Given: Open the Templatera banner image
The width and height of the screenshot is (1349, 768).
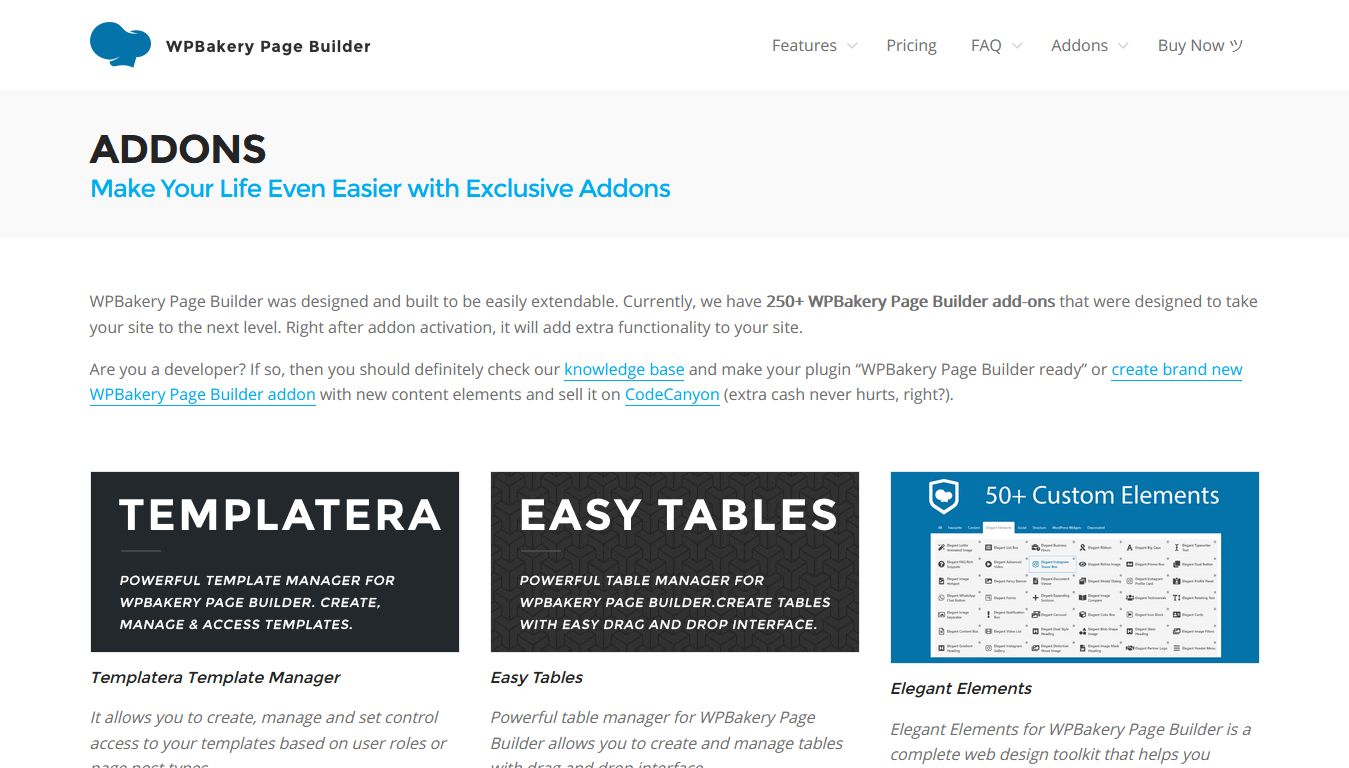Looking at the screenshot, I should 275,562.
